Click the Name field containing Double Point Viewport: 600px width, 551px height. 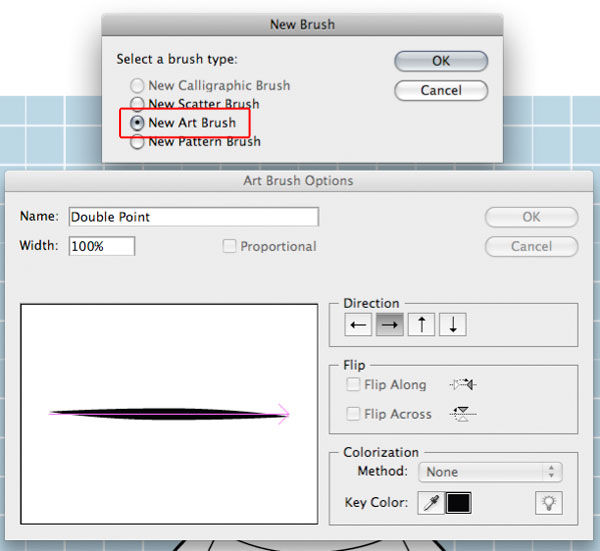point(194,217)
